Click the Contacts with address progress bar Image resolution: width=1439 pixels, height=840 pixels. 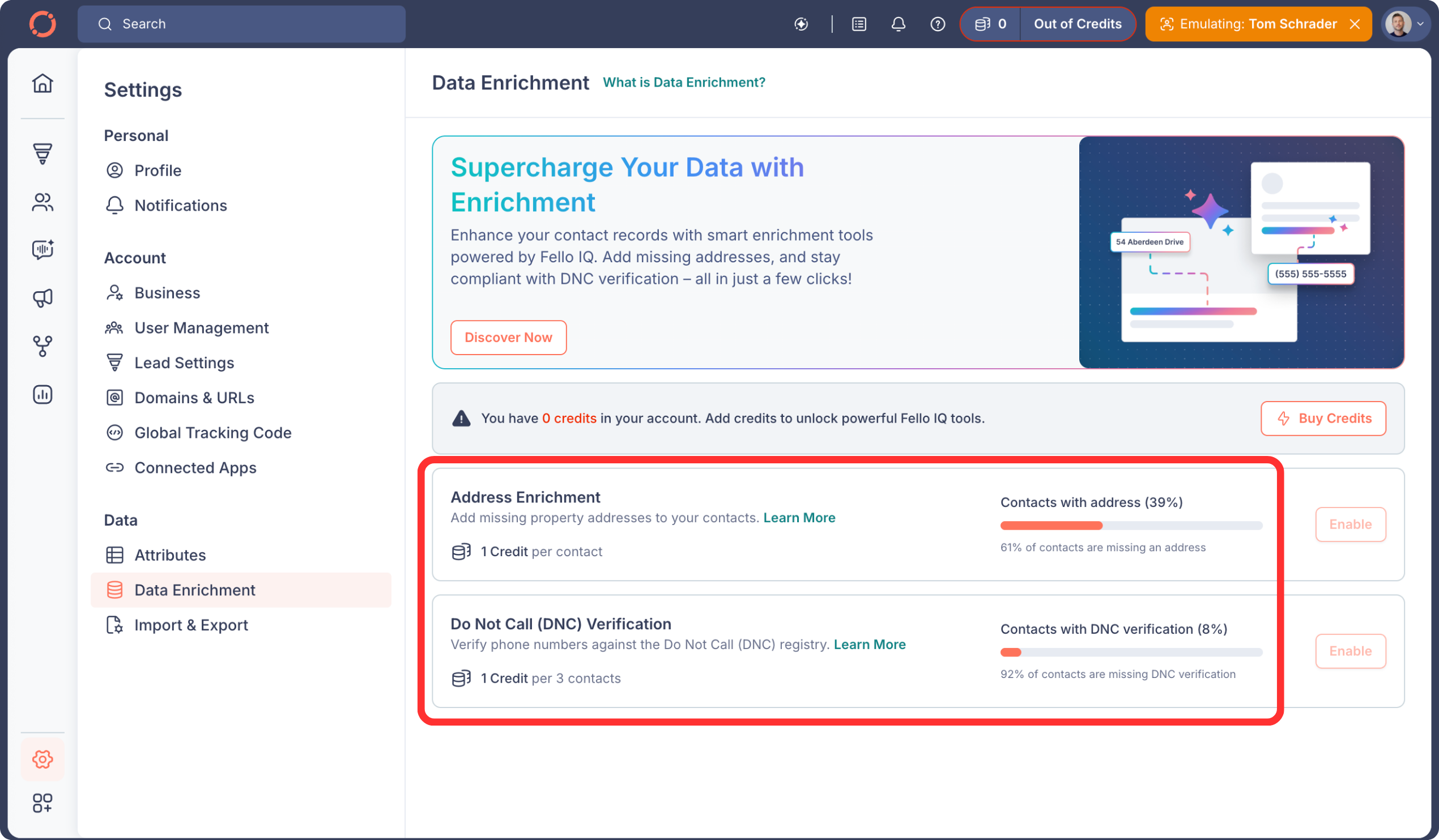1131,526
